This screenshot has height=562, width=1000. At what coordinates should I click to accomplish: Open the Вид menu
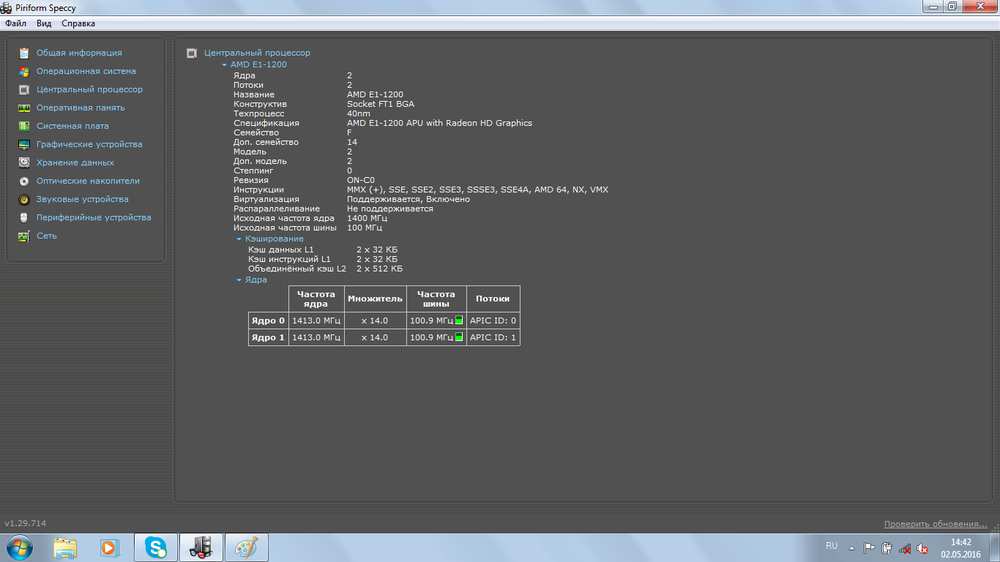click(43, 24)
